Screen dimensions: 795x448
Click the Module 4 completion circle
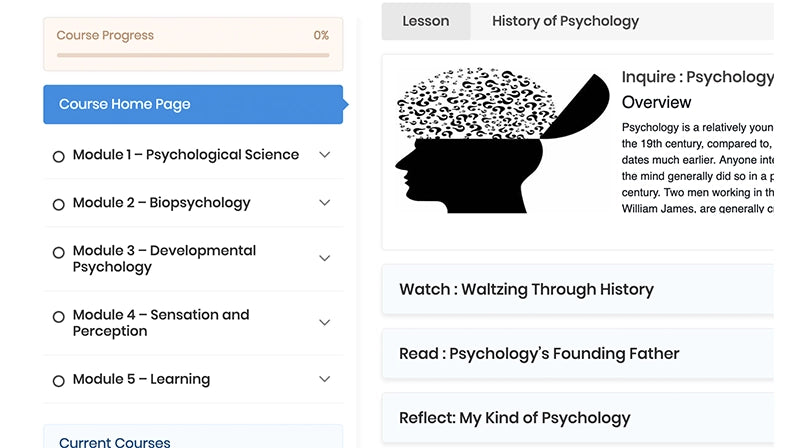(x=58, y=317)
